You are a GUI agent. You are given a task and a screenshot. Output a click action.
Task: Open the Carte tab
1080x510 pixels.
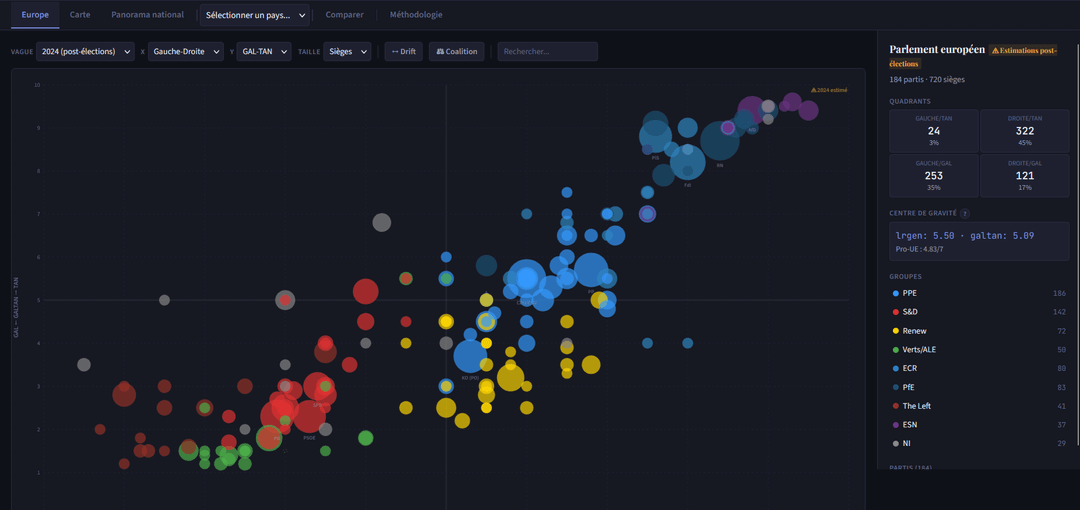[x=80, y=15]
